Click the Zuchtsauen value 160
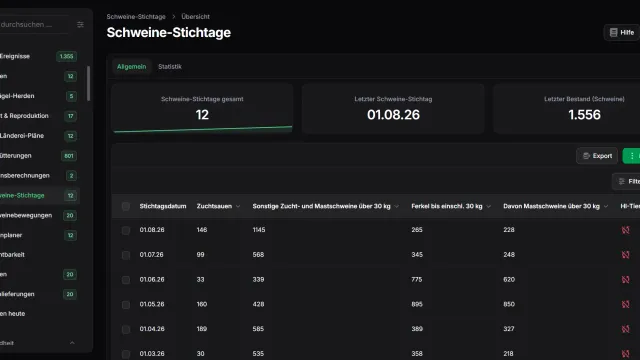The width and height of the screenshot is (640, 360). point(202,304)
